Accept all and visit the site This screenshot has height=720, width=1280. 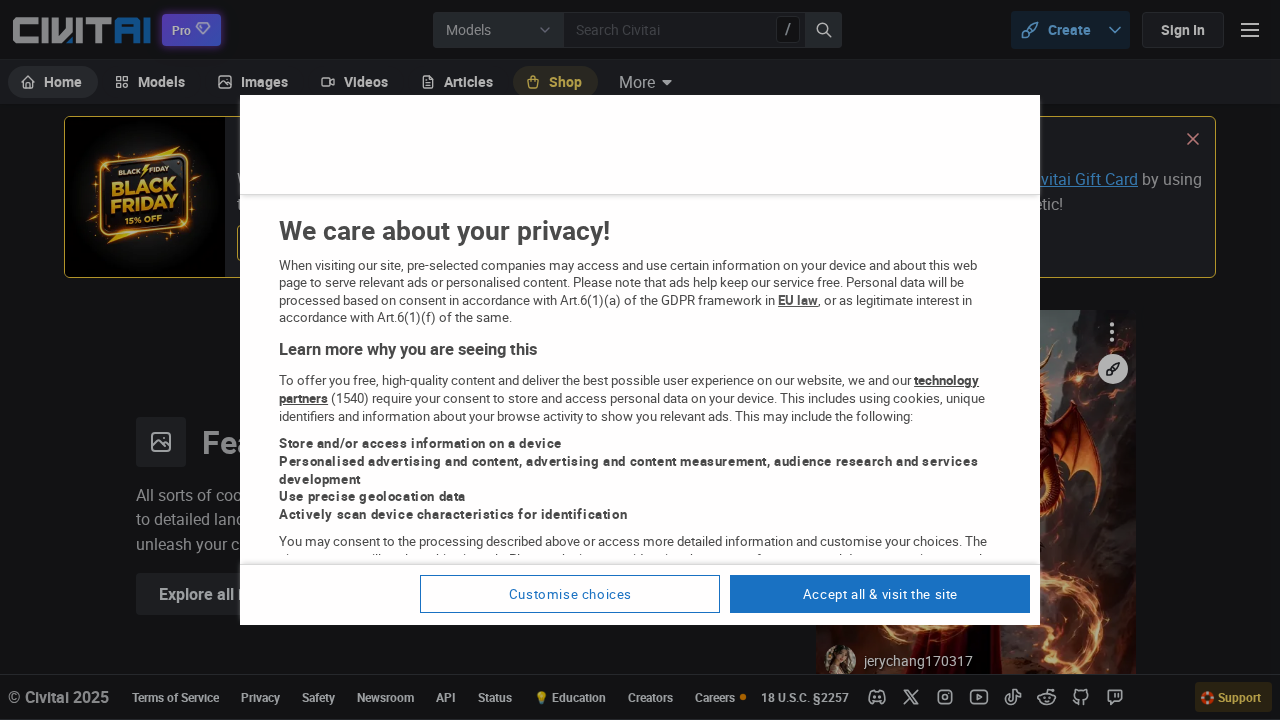click(x=879, y=594)
